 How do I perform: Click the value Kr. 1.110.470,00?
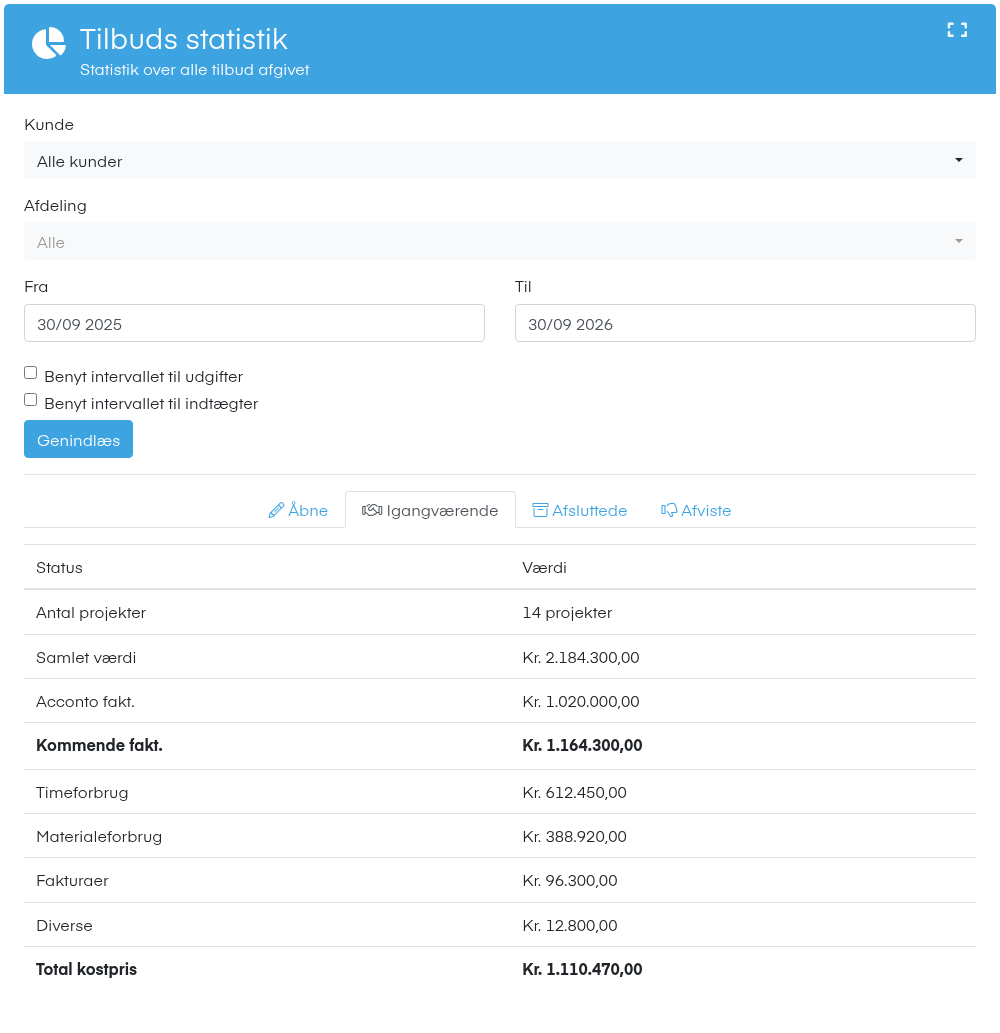click(x=582, y=970)
